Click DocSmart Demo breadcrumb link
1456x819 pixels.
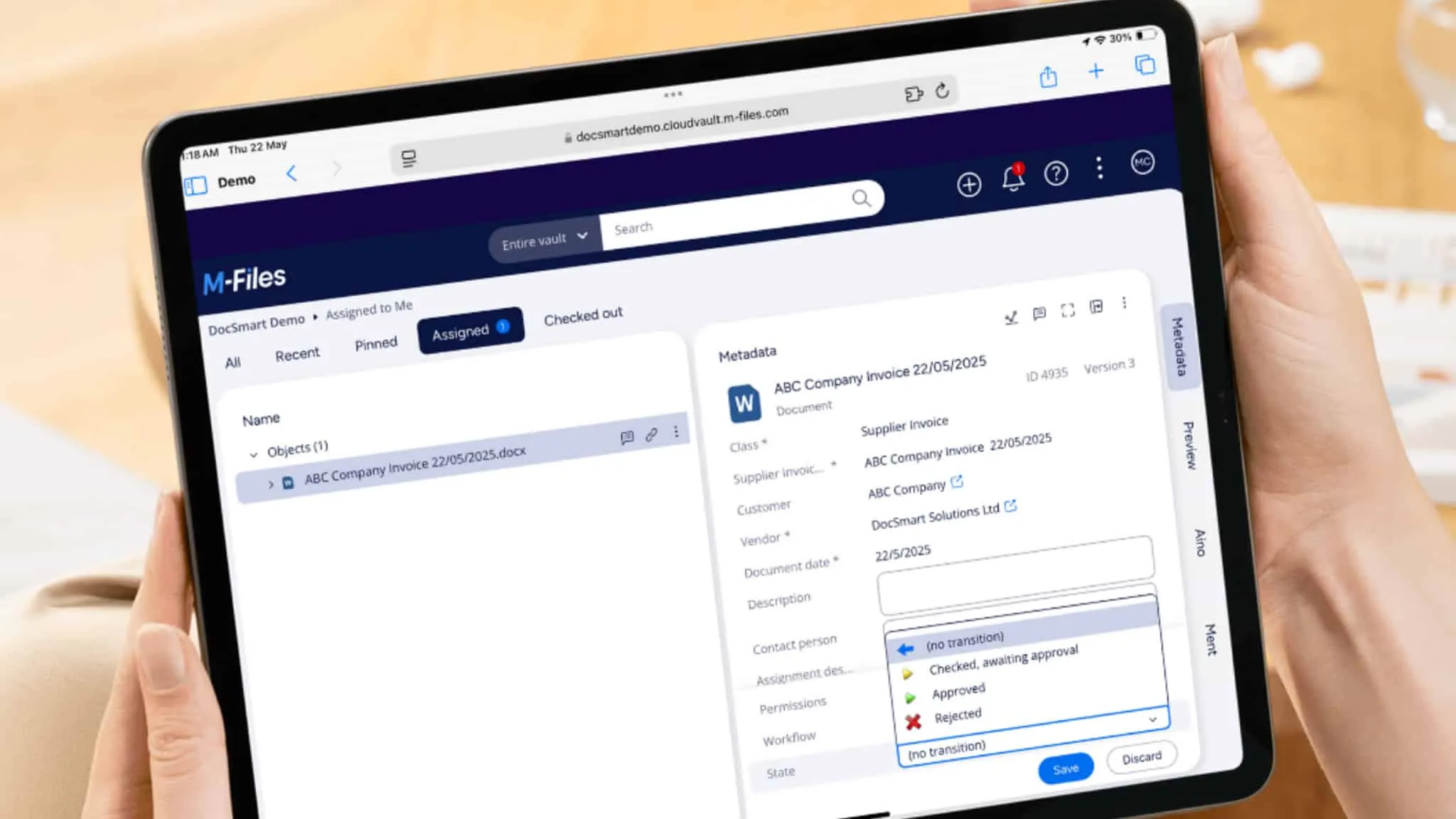pos(256,324)
